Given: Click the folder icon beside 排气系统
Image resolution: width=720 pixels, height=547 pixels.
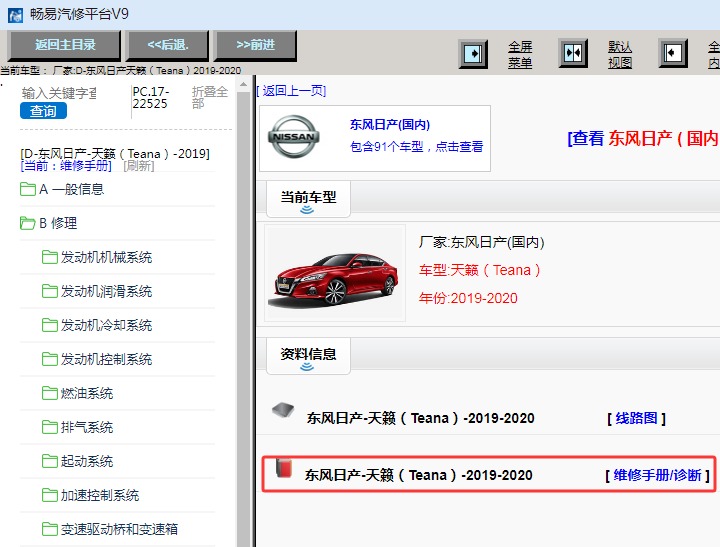Looking at the screenshot, I should coord(50,427).
